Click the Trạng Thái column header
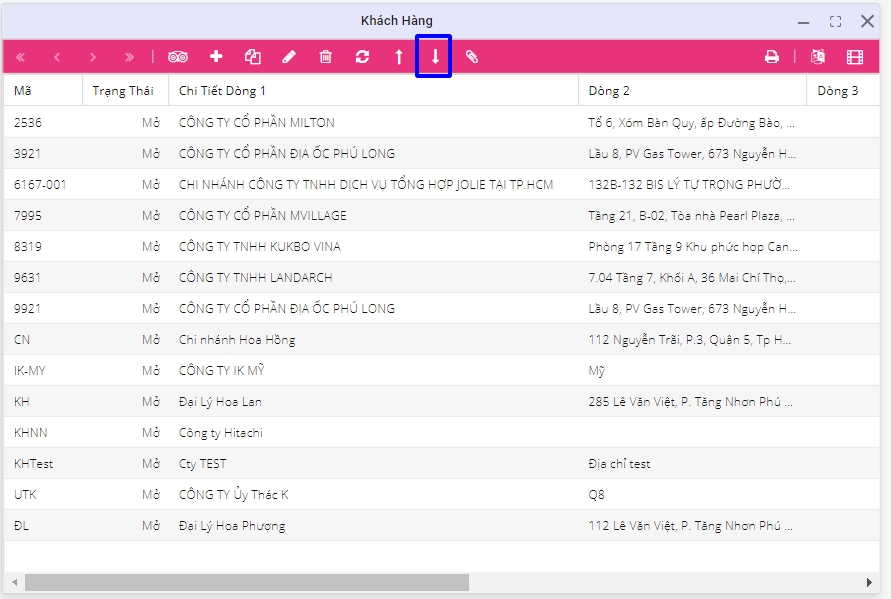 point(123,91)
